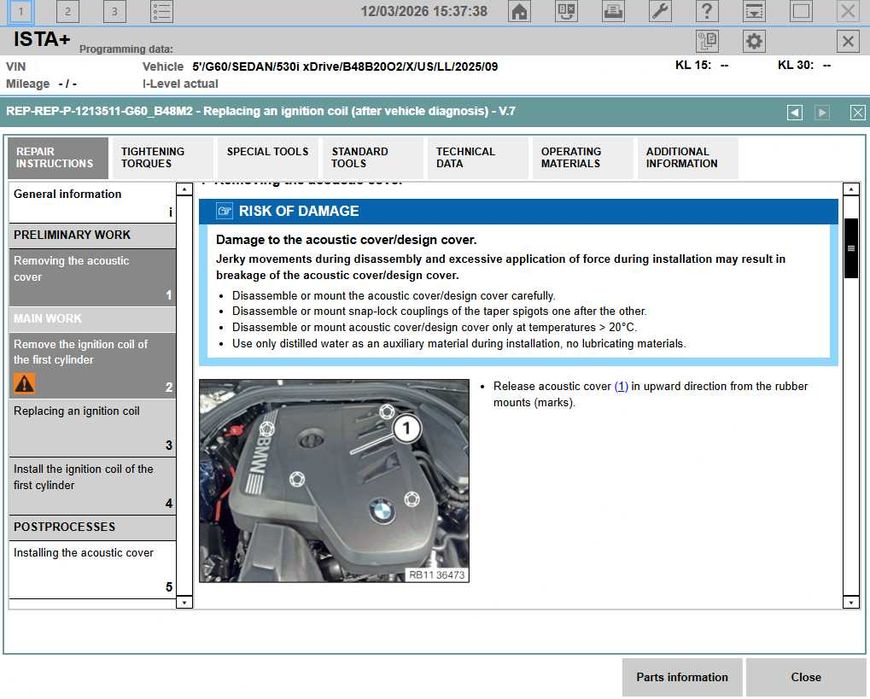Open settings gear icon
This screenshot has width=870, height=699.
(754, 41)
